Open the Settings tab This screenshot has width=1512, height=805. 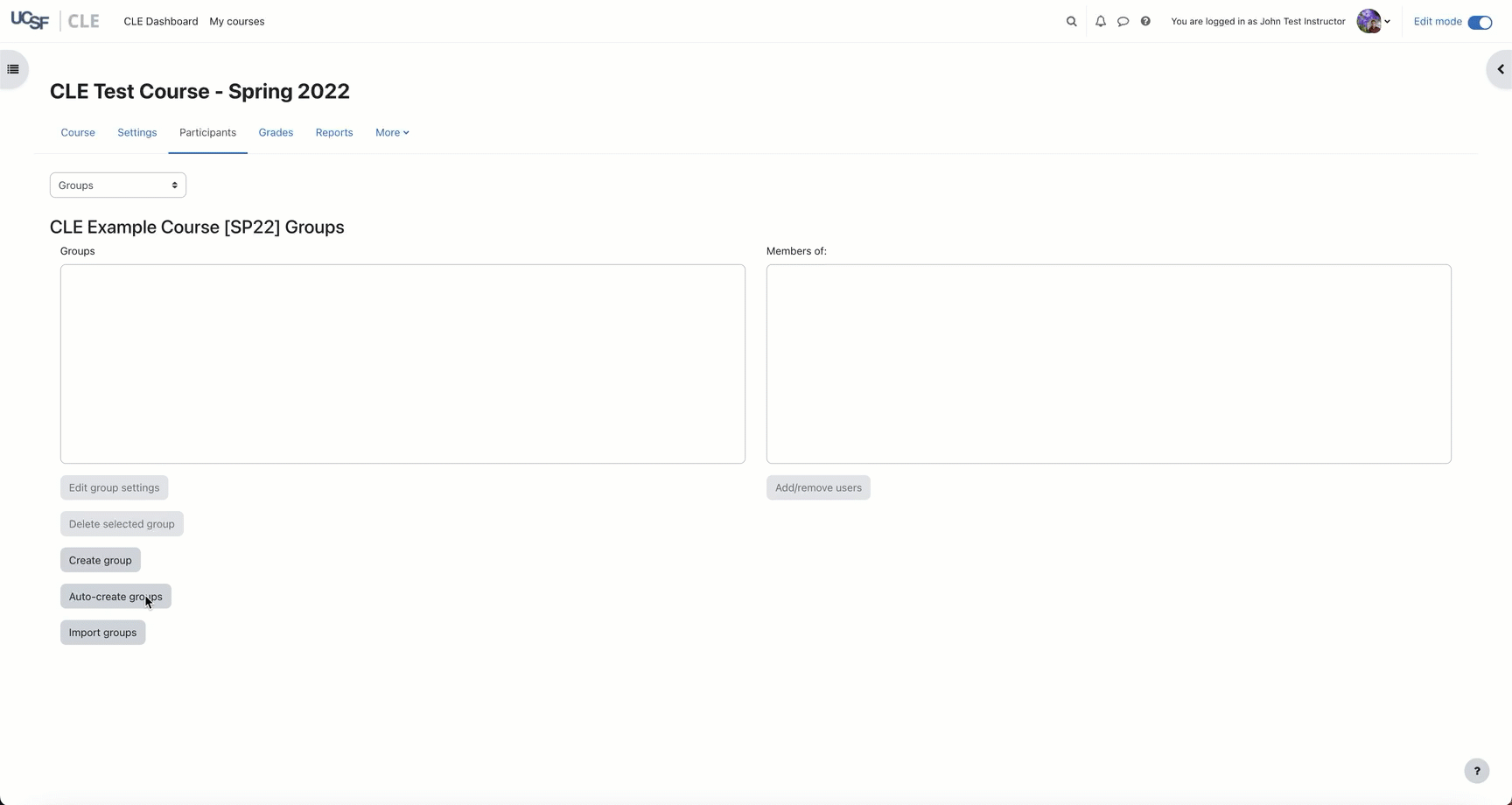pyautogui.click(x=137, y=133)
